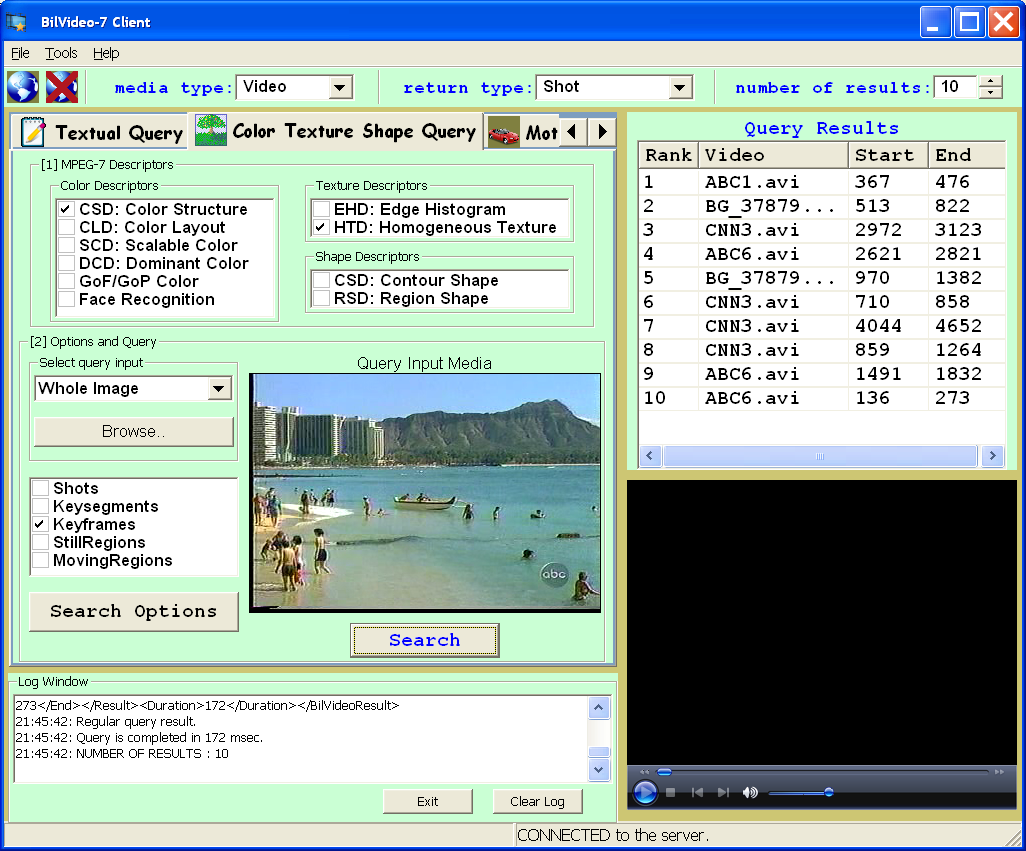1026x851 pixels.
Task: Click the stop button in media player
Action: click(671, 792)
